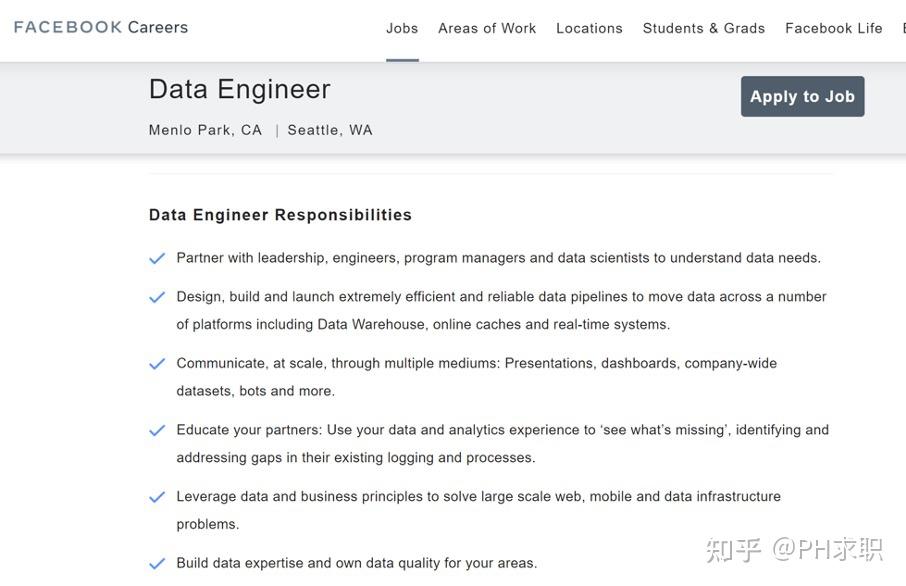Click text 'datasets, bots and more.'
The image size is (906, 586).
[255, 391]
